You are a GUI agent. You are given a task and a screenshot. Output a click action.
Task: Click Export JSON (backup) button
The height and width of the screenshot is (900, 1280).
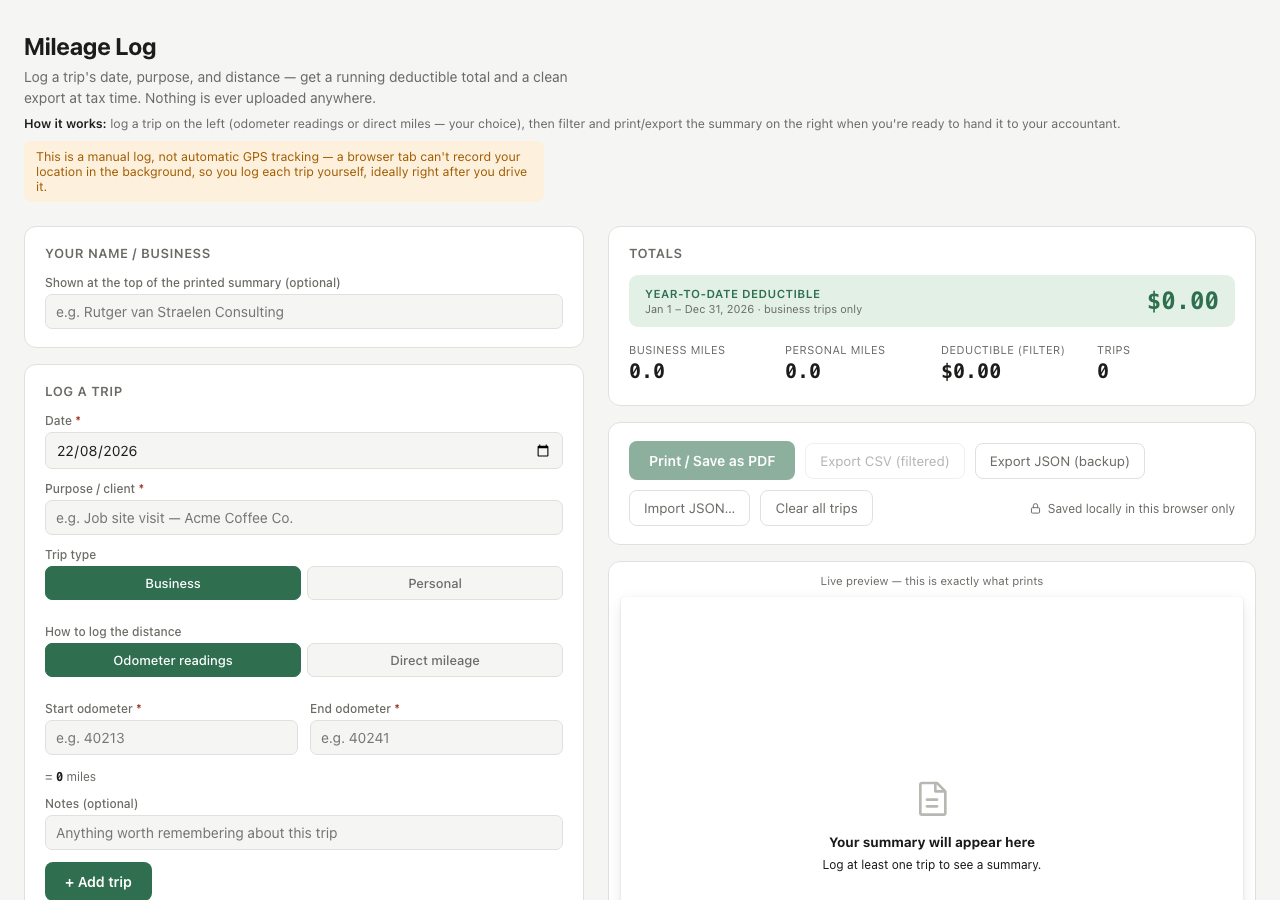click(1060, 461)
